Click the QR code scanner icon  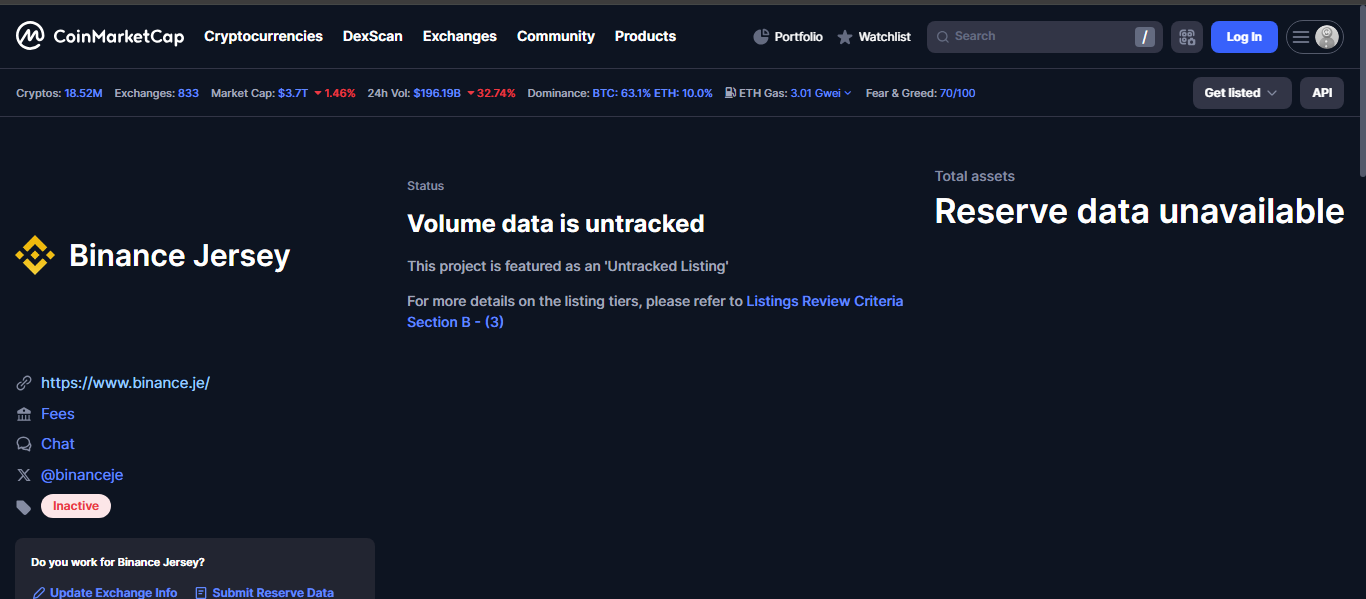click(1187, 37)
